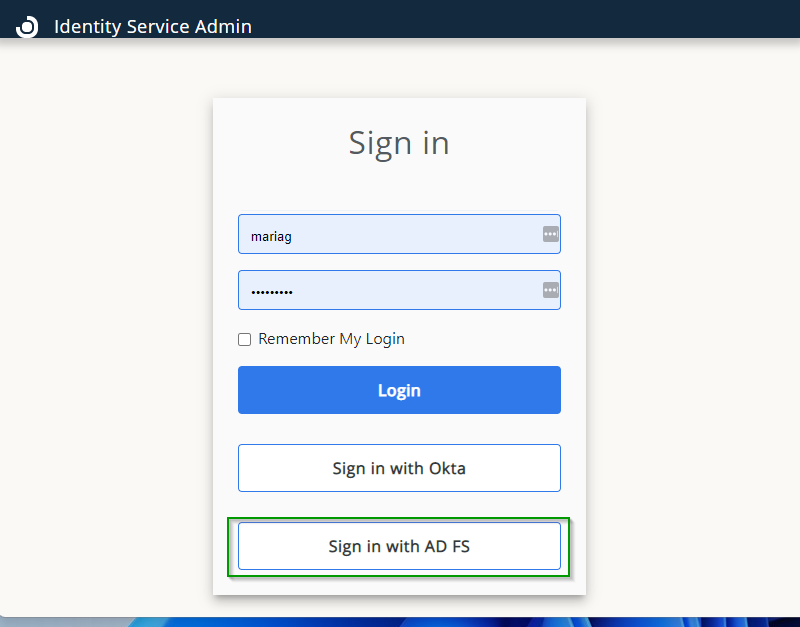The width and height of the screenshot is (800, 627).
Task: Click the word Okta on the Okta button
Action: [447, 468]
